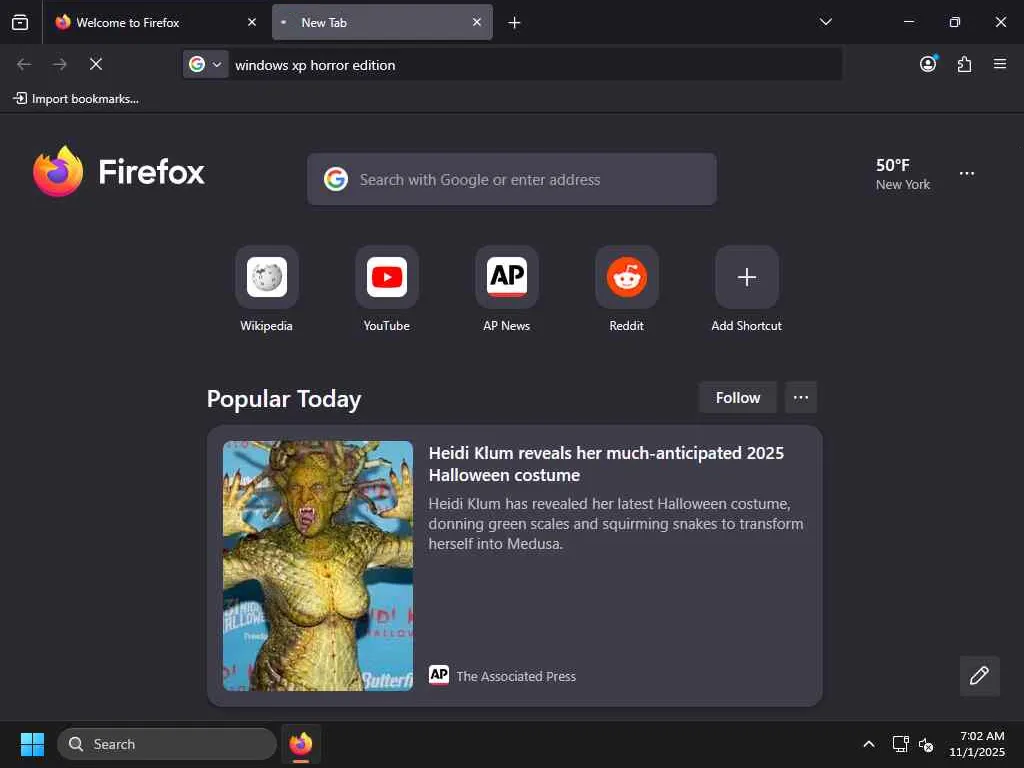The height and width of the screenshot is (768, 1024).
Task: Open the hamburger application menu
Action: (x=1000, y=63)
